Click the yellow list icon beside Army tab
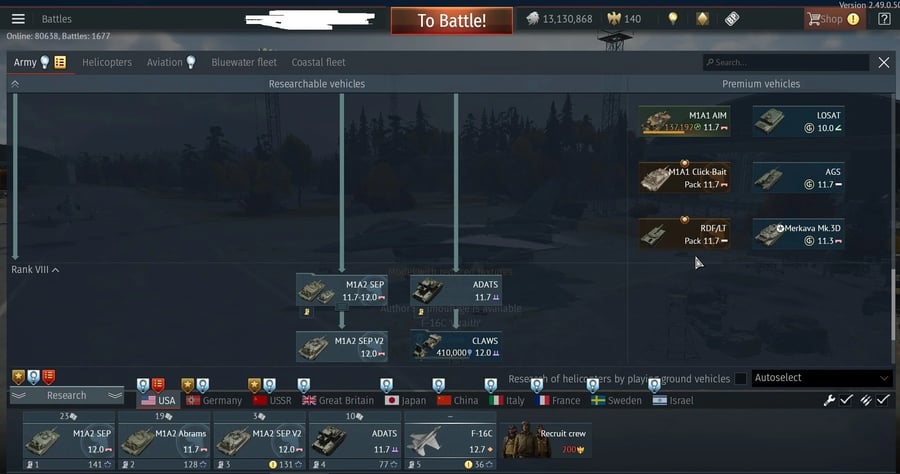This screenshot has height=474, width=900. point(60,62)
